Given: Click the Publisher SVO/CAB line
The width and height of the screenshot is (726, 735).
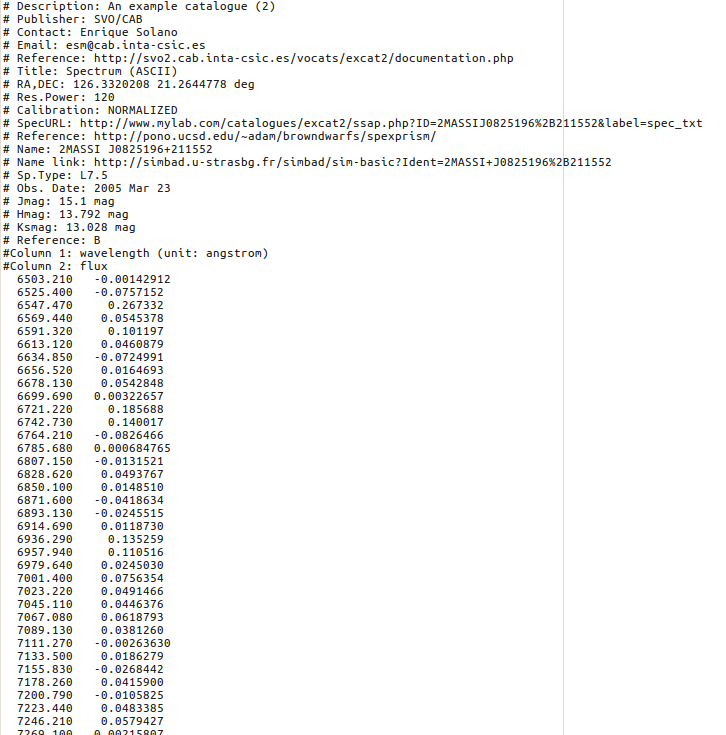Looking at the screenshot, I should (x=73, y=19).
